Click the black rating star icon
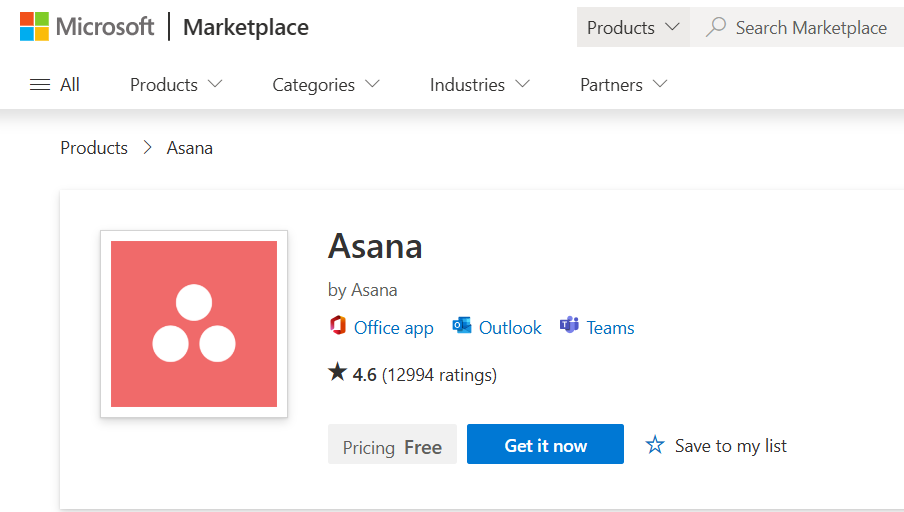Image resolution: width=904 pixels, height=512 pixels. [x=338, y=372]
